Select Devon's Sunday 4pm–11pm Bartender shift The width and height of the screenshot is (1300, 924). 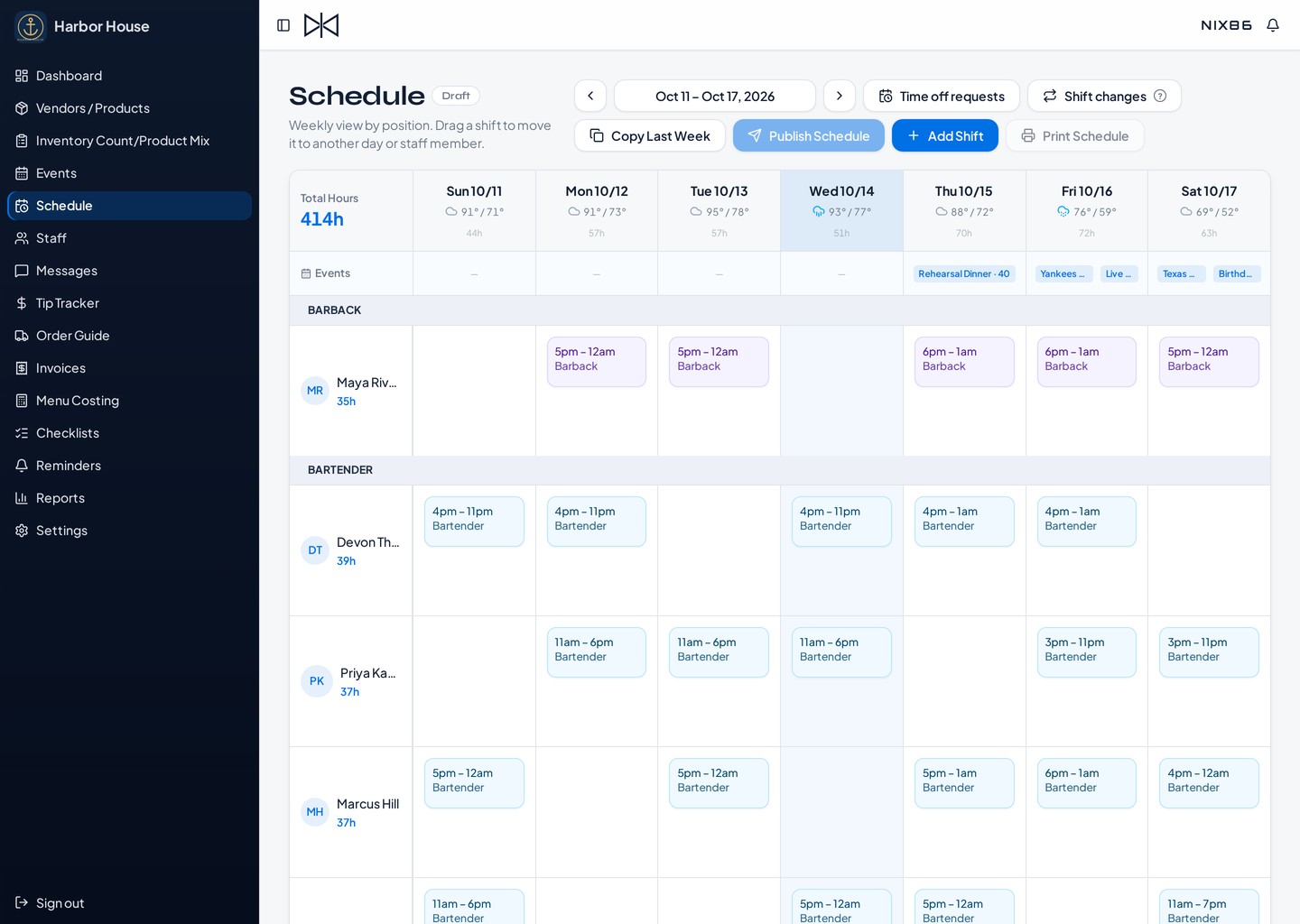[x=474, y=522]
